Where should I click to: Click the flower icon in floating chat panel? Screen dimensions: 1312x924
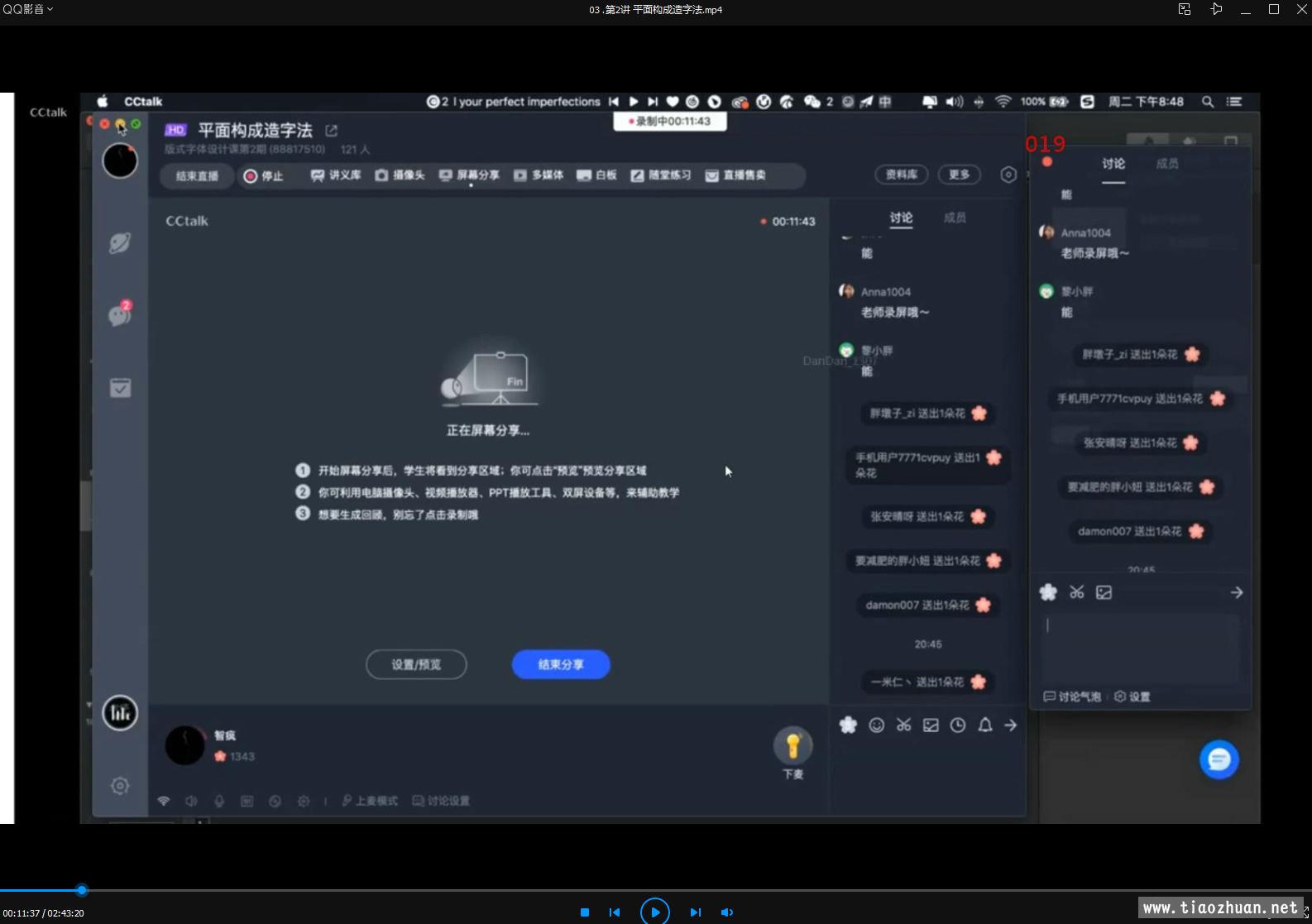pyautogui.click(x=1048, y=592)
